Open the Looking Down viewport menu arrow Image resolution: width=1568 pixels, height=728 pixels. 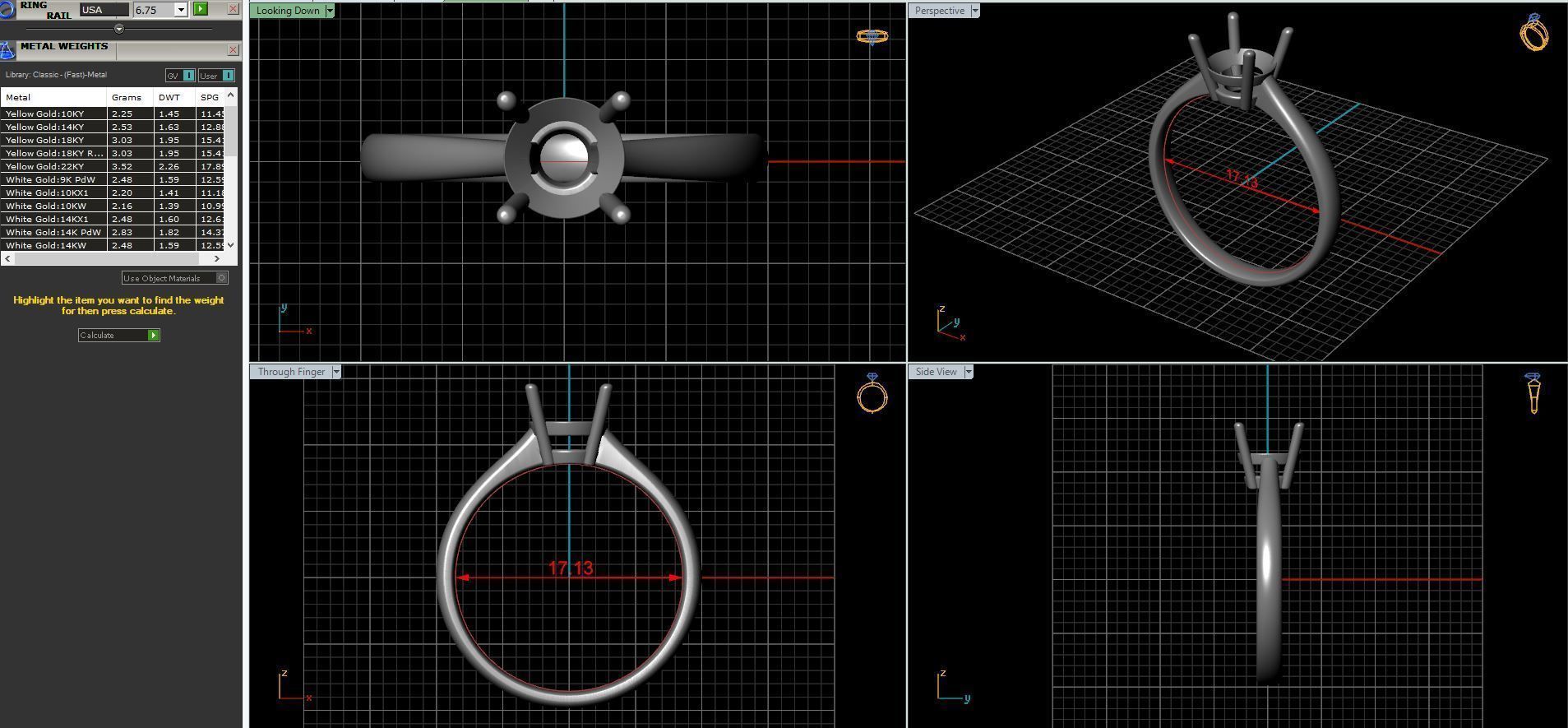point(330,11)
